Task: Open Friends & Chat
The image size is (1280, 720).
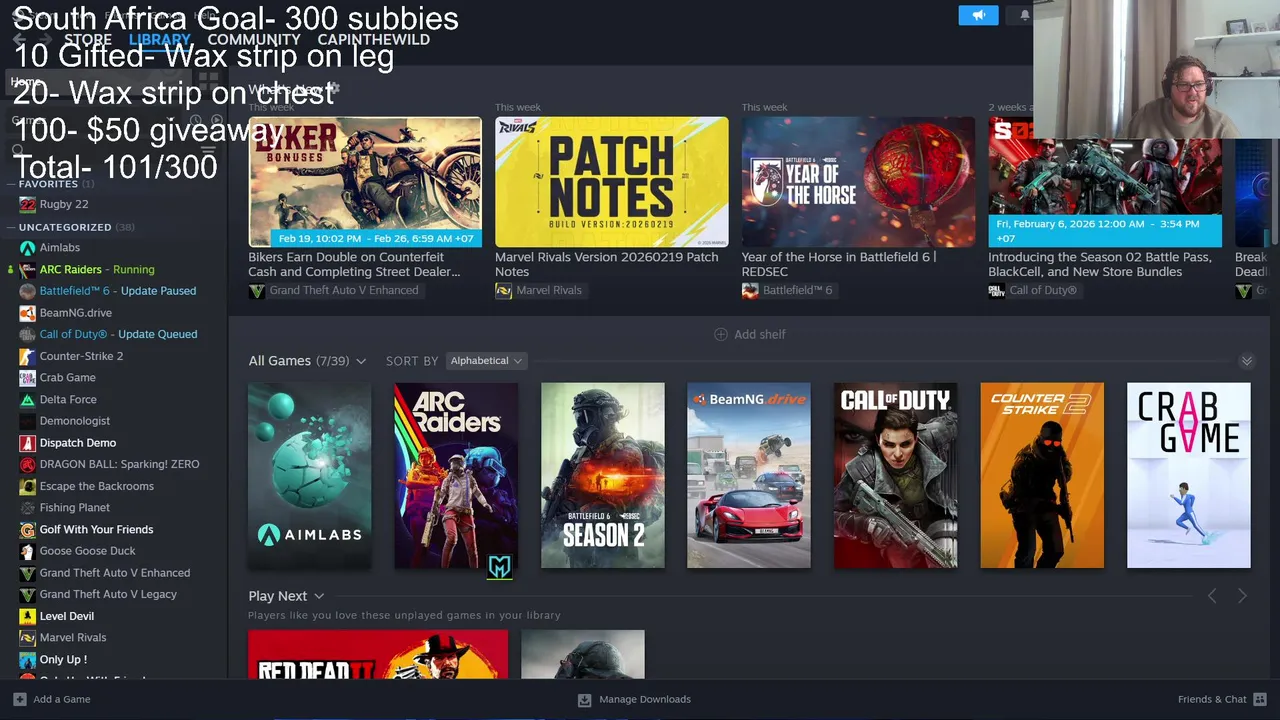Action: click(1222, 699)
